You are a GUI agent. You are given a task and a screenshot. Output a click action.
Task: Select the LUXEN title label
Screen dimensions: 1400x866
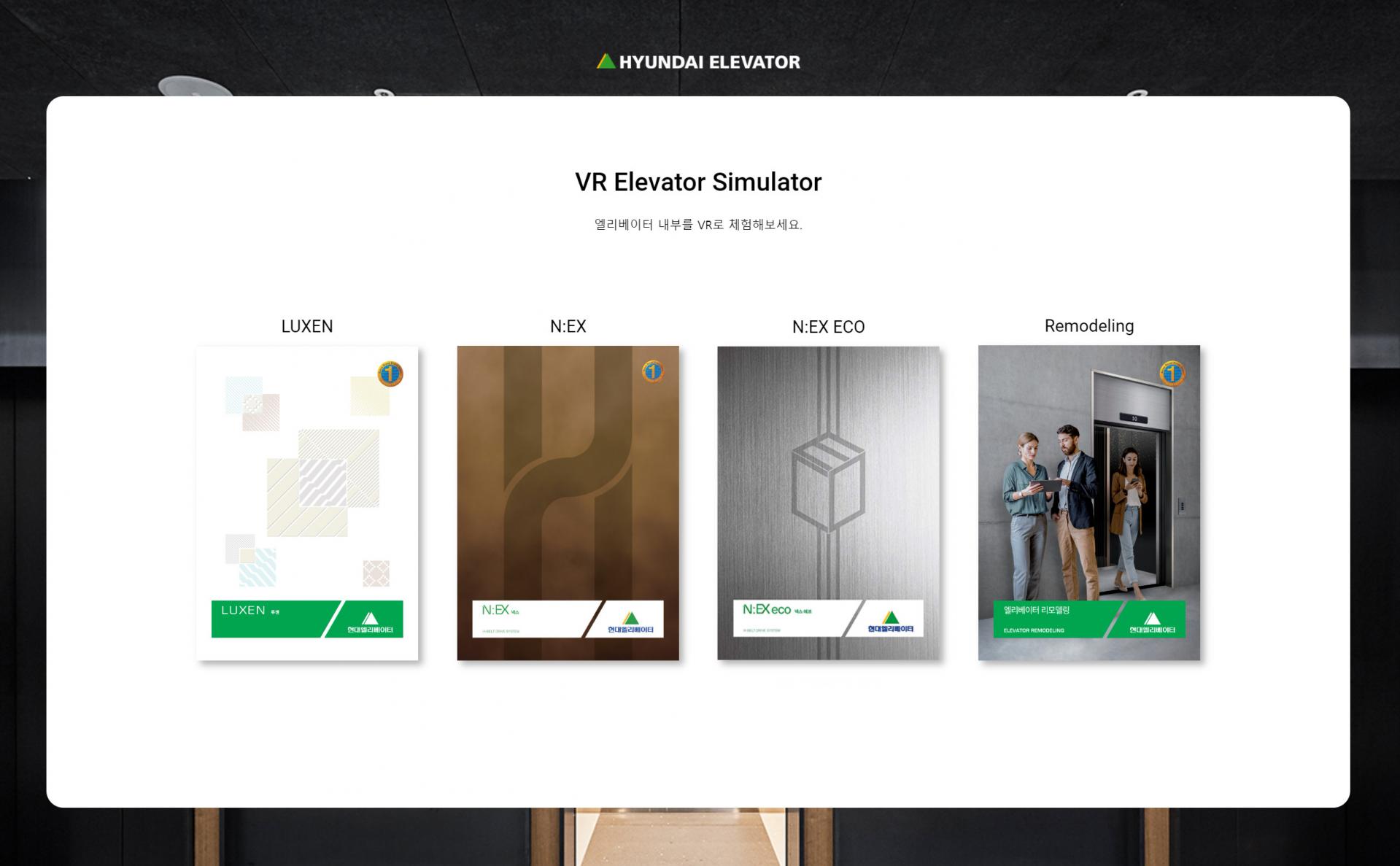click(x=307, y=326)
